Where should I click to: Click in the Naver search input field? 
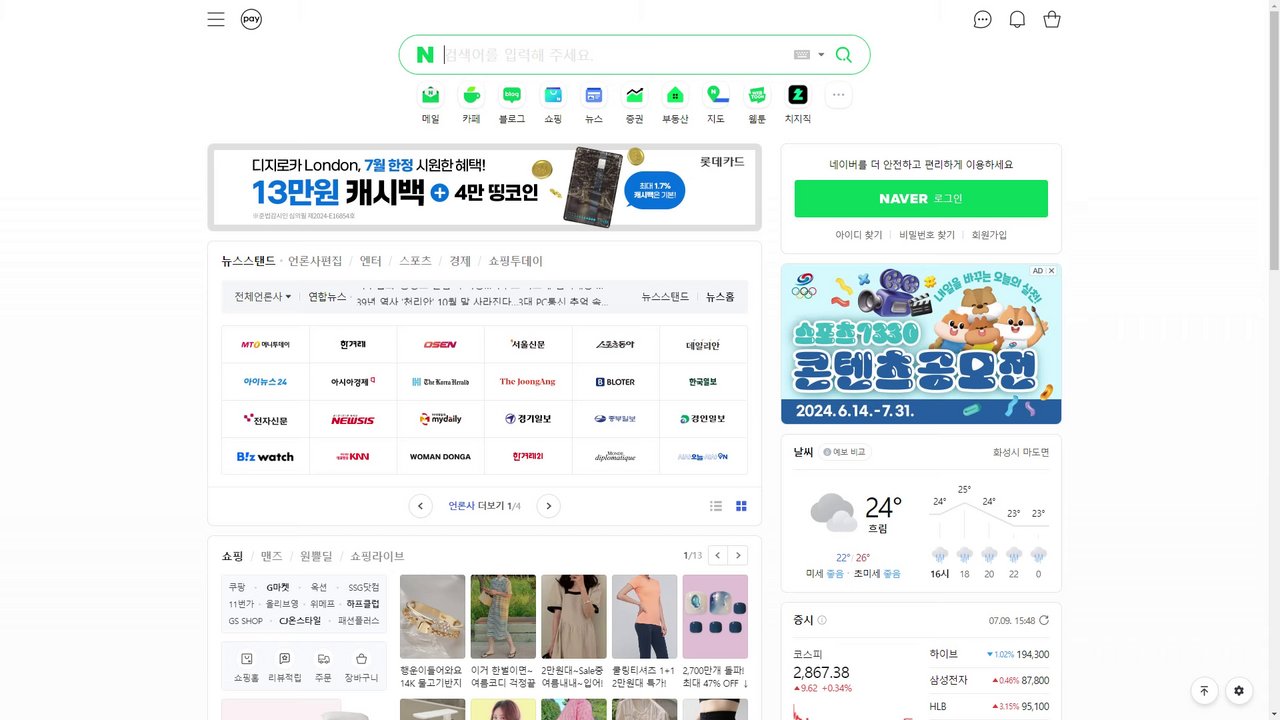(615, 55)
